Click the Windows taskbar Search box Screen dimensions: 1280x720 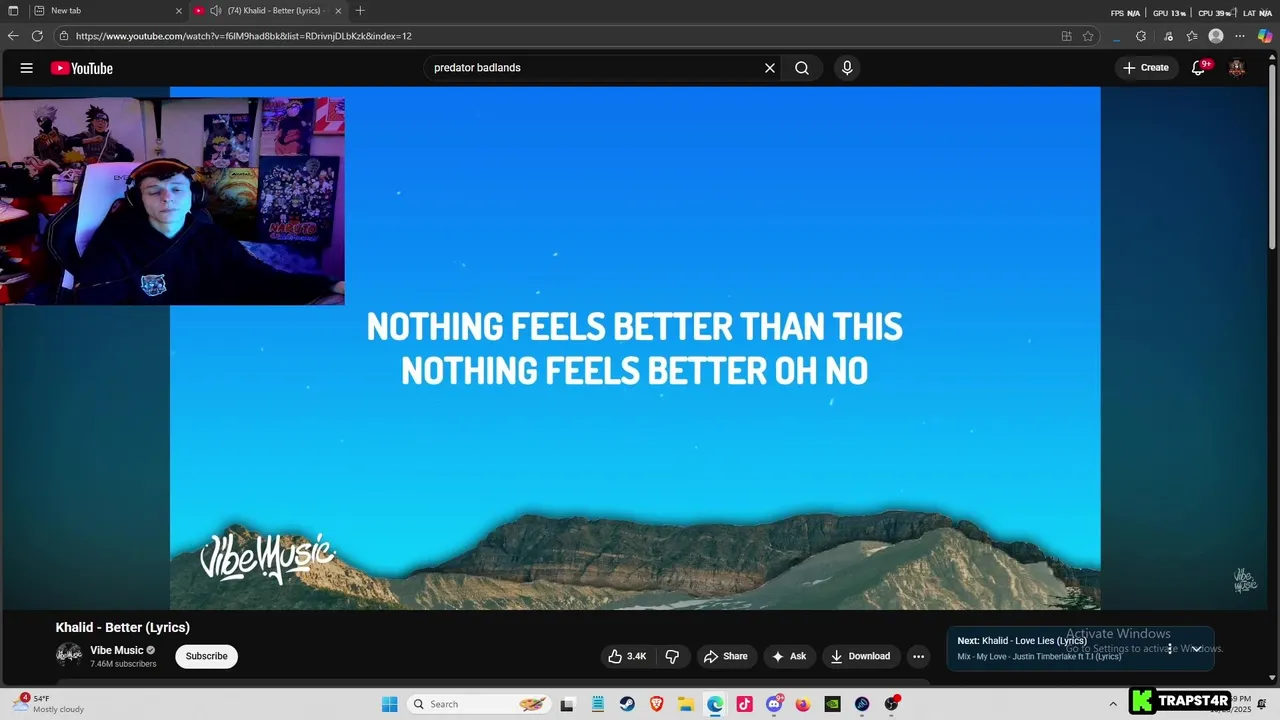coord(479,704)
